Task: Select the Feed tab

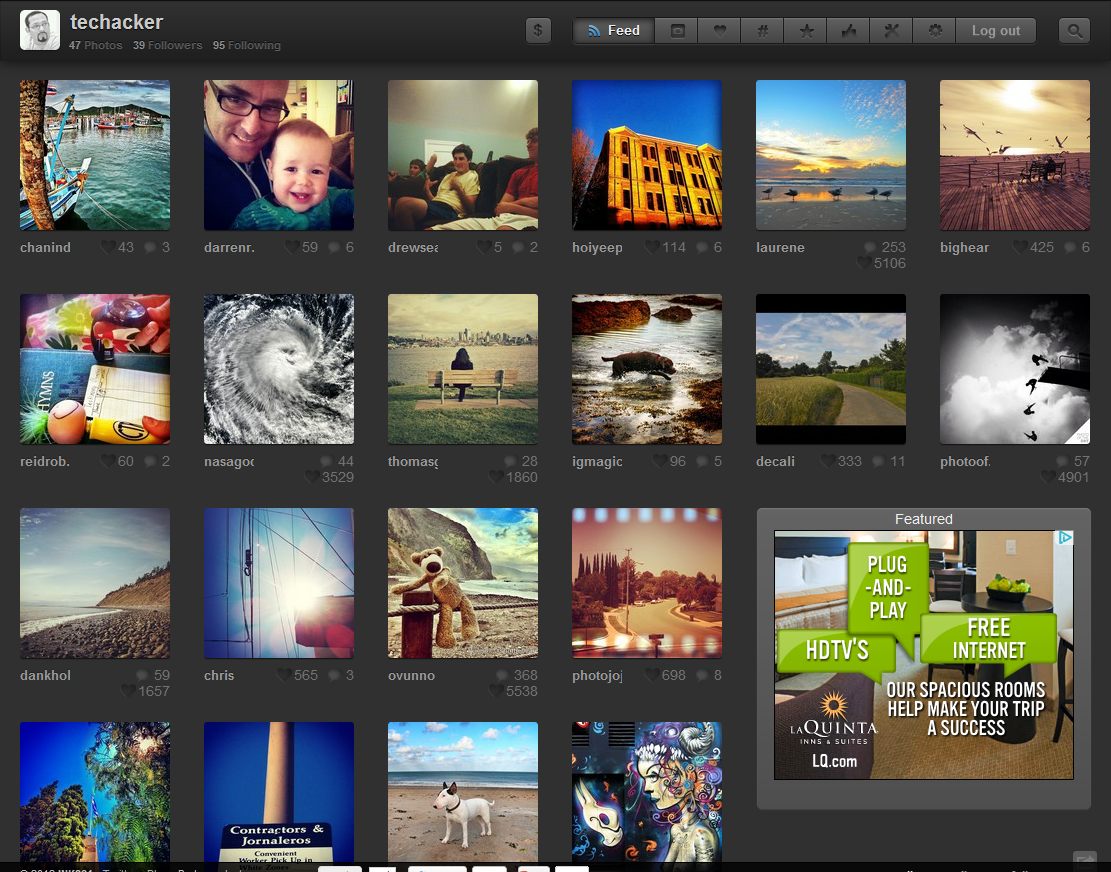Action: coord(613,31)
